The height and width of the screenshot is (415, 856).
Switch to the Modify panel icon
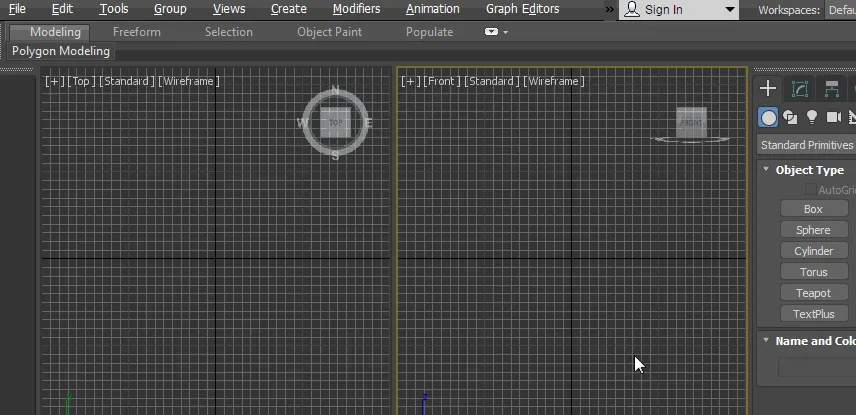[799, 89]
